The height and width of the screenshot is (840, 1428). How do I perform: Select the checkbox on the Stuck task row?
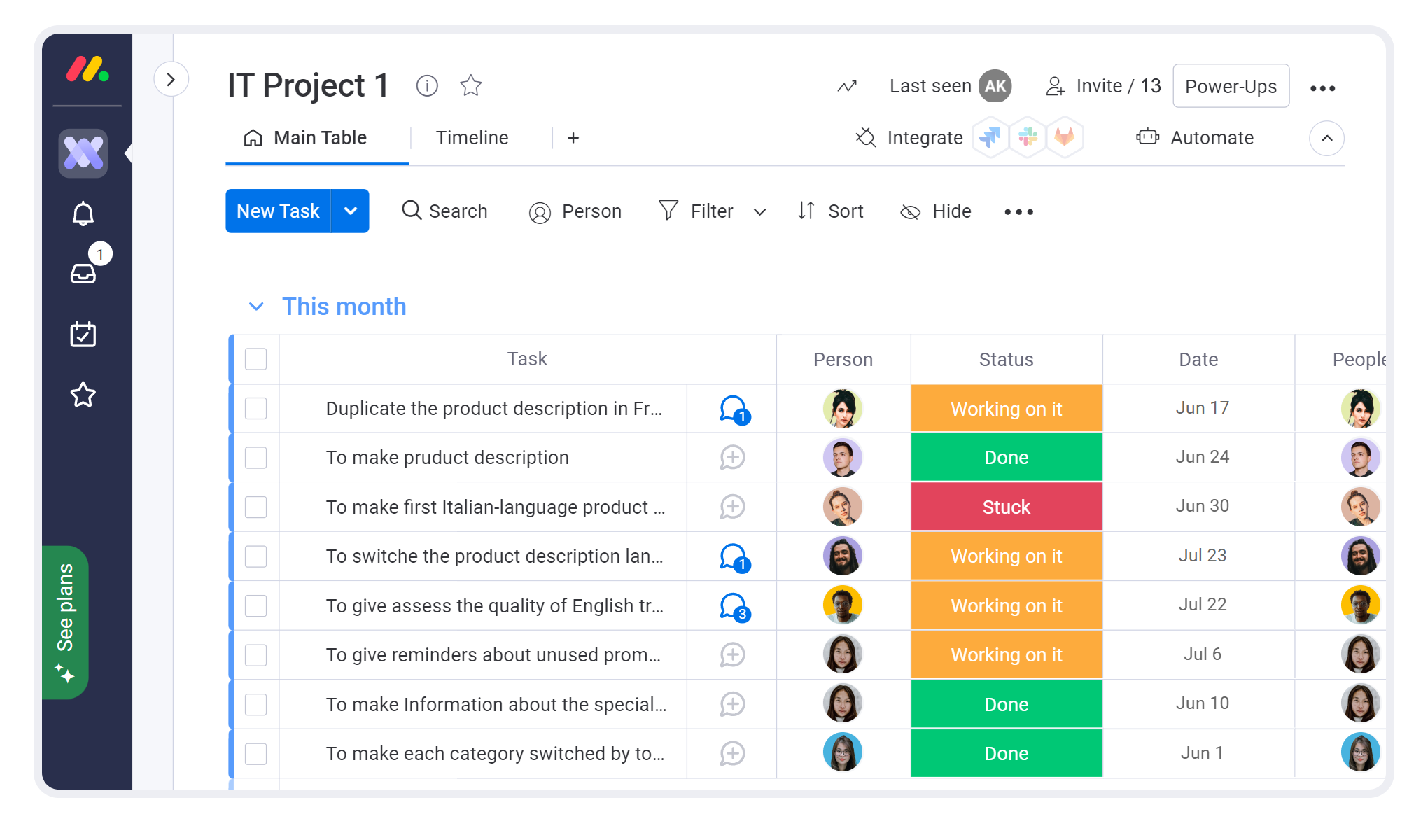point(255,507)
